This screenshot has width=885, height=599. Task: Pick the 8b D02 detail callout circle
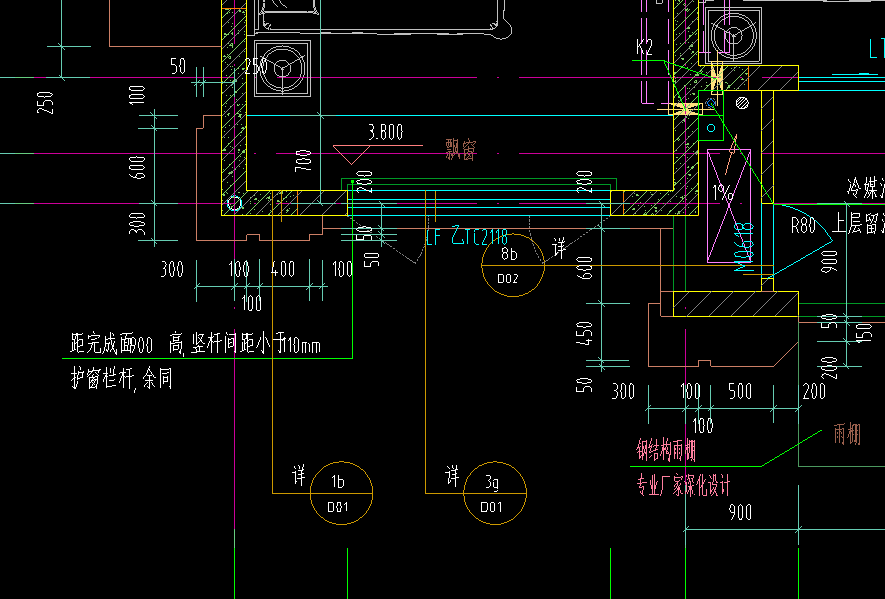pos(512,265)
